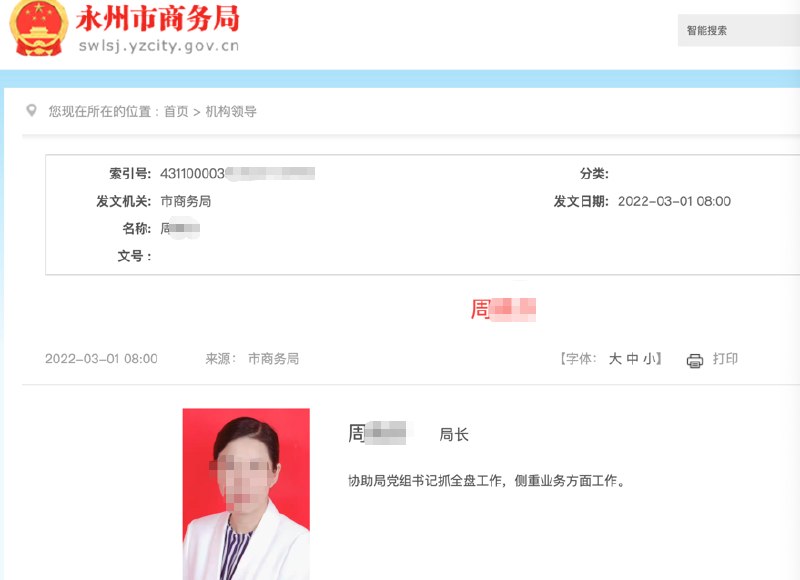The image size is (800, 580).
Task: Click the 永州市商务局 site title
Action: (x=158, y=19)
